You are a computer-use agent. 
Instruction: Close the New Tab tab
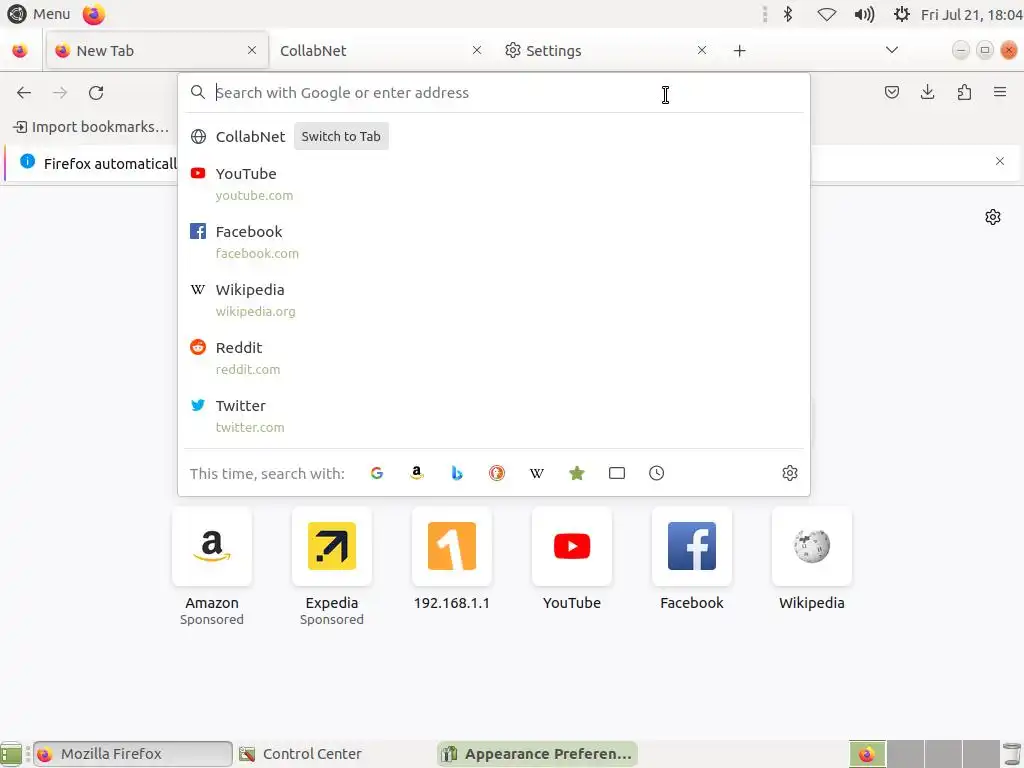pos(252,50)
